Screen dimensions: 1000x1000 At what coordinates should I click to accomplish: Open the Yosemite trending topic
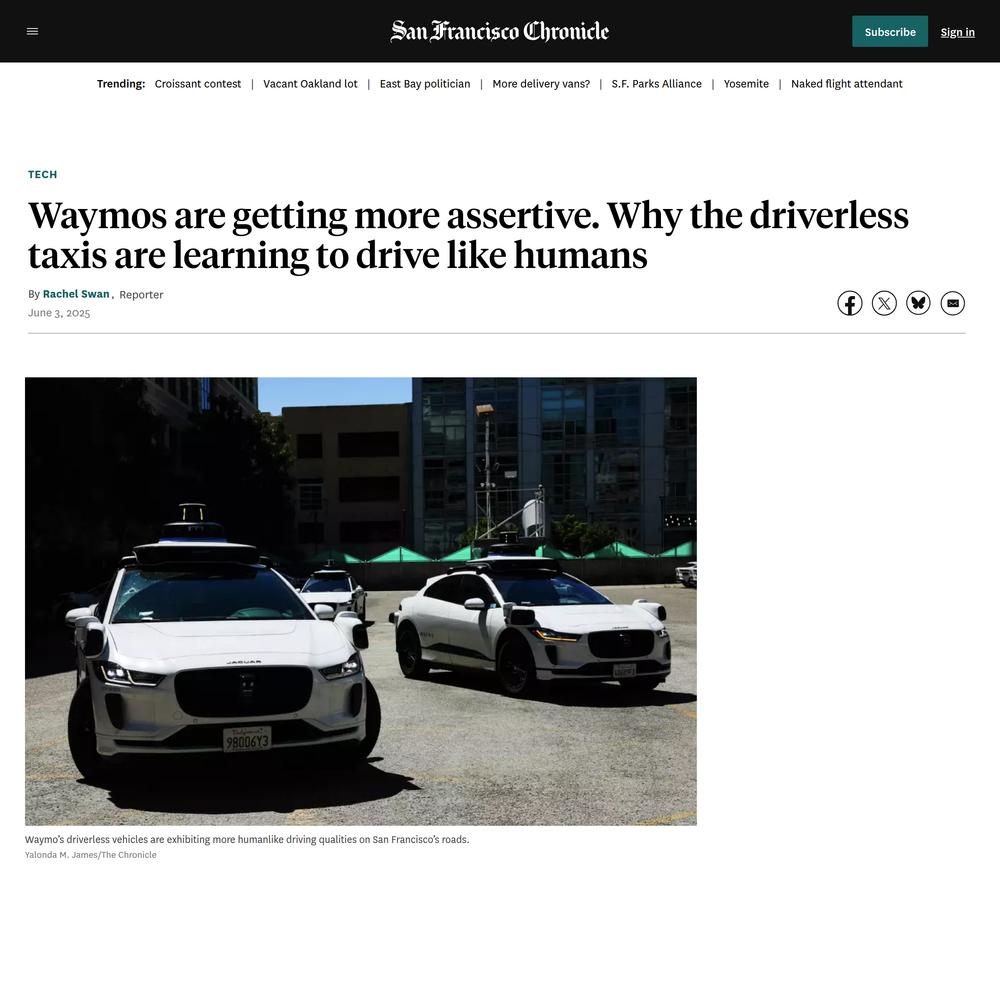click(746, 84)
